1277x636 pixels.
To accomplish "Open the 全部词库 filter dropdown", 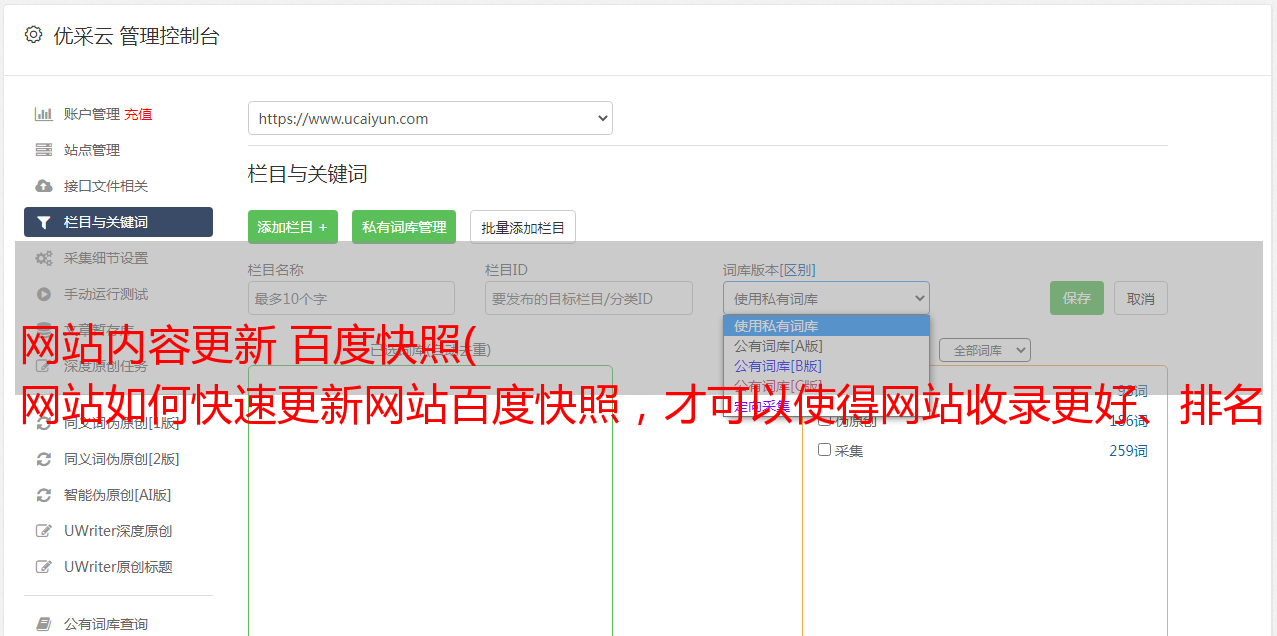I will [x=985, y=350].
